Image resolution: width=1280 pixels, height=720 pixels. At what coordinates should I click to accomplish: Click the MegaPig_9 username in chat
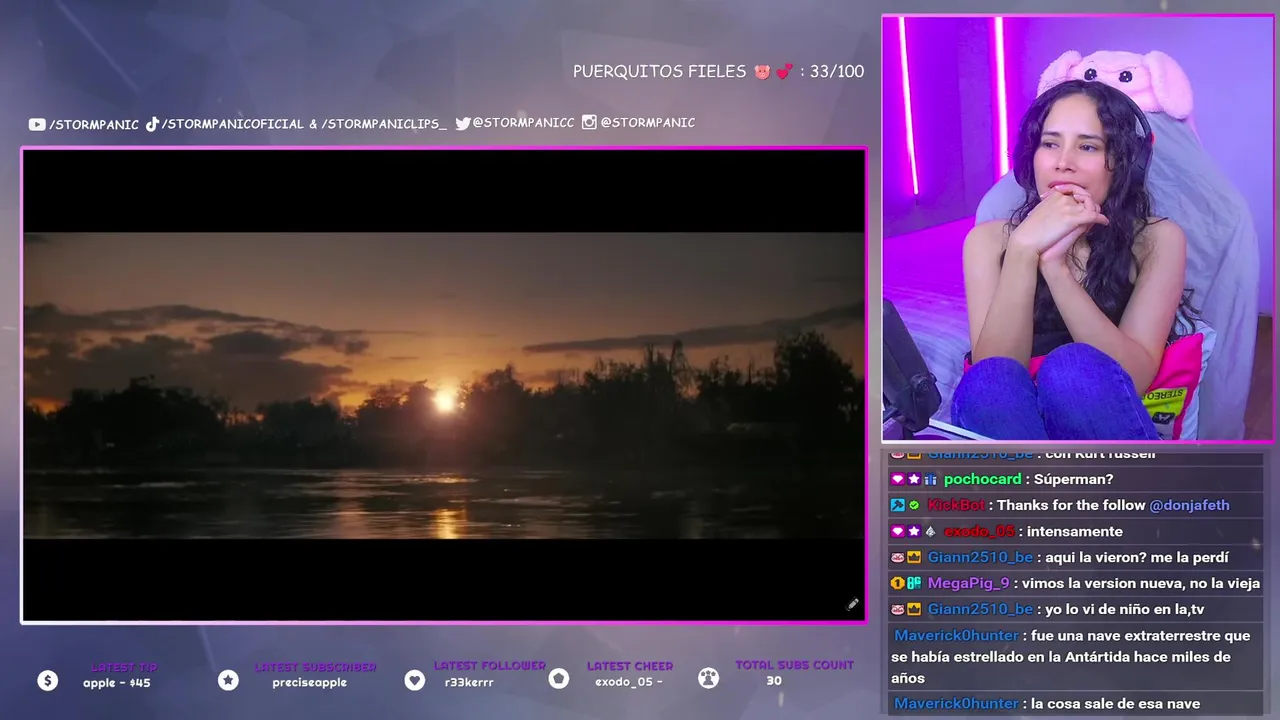tap(968, 583)
